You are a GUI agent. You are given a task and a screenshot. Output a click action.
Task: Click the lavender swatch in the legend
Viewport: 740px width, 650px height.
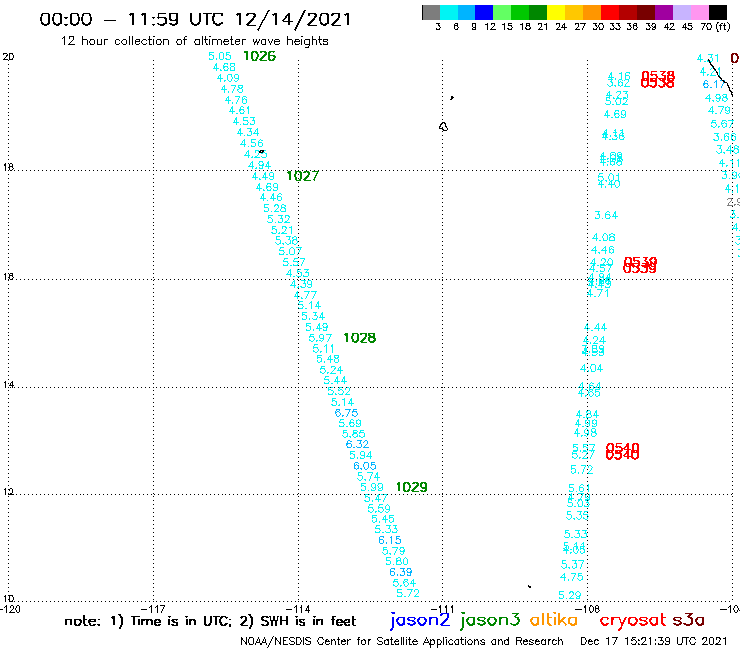(681, 12)
